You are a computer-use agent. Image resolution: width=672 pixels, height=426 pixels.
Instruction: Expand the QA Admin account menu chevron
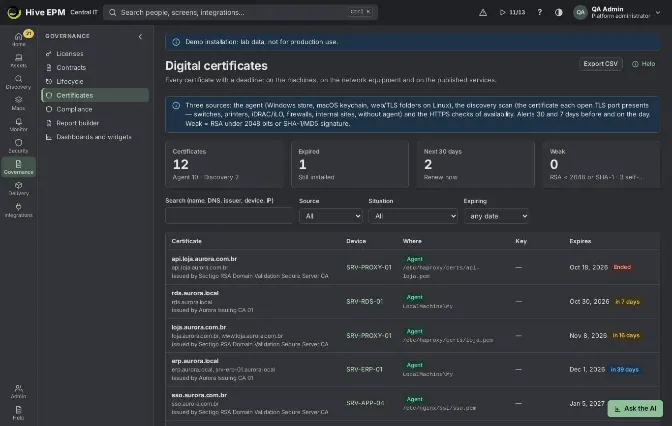click(658, 12)
